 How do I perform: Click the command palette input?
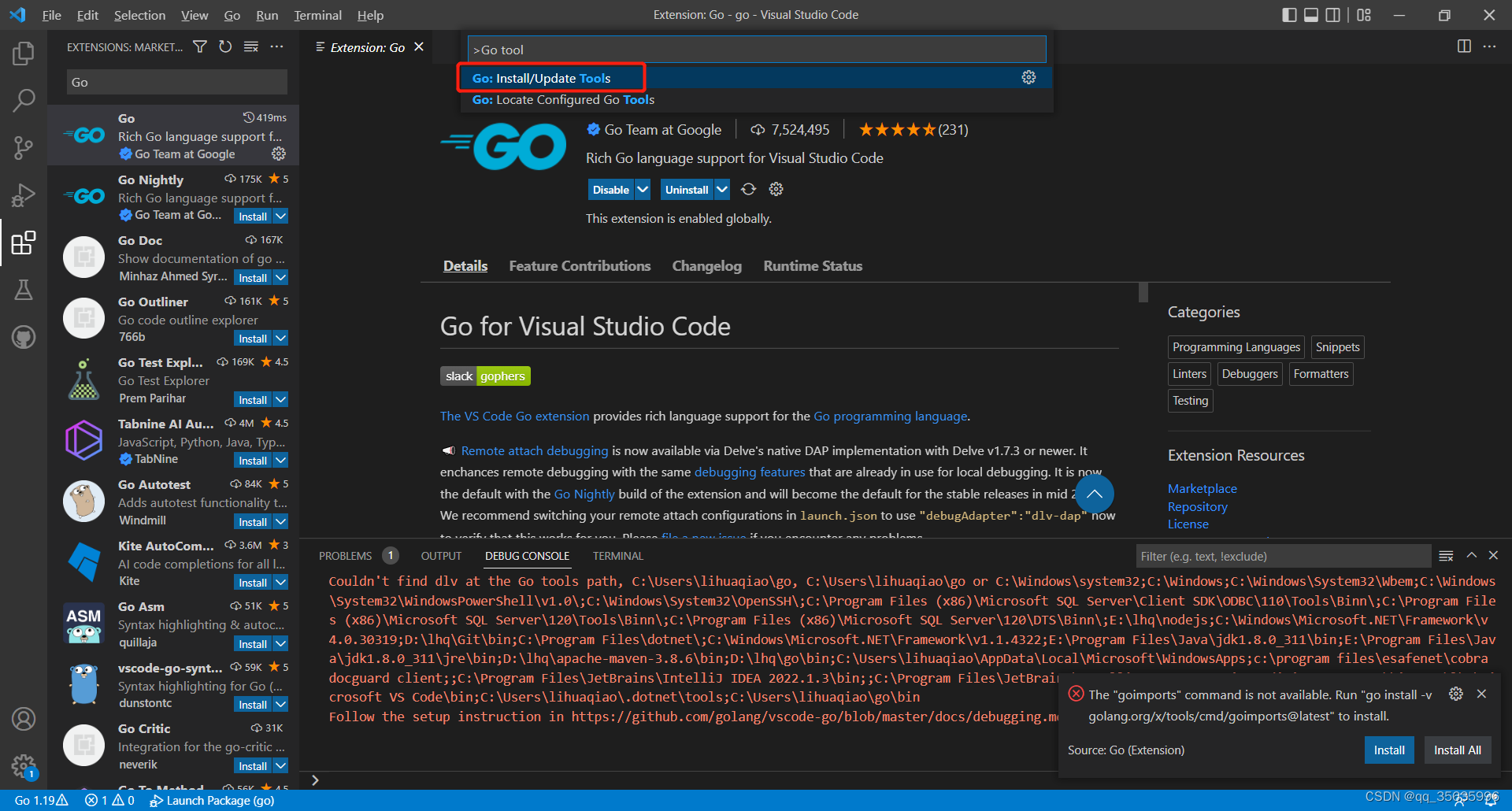coord(757,50)
